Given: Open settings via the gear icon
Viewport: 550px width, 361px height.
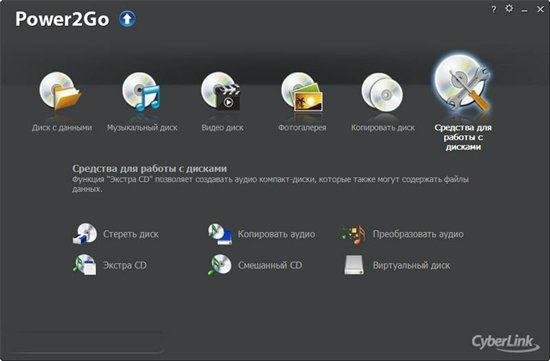Looking at the screenshot, I should point(509,9).
